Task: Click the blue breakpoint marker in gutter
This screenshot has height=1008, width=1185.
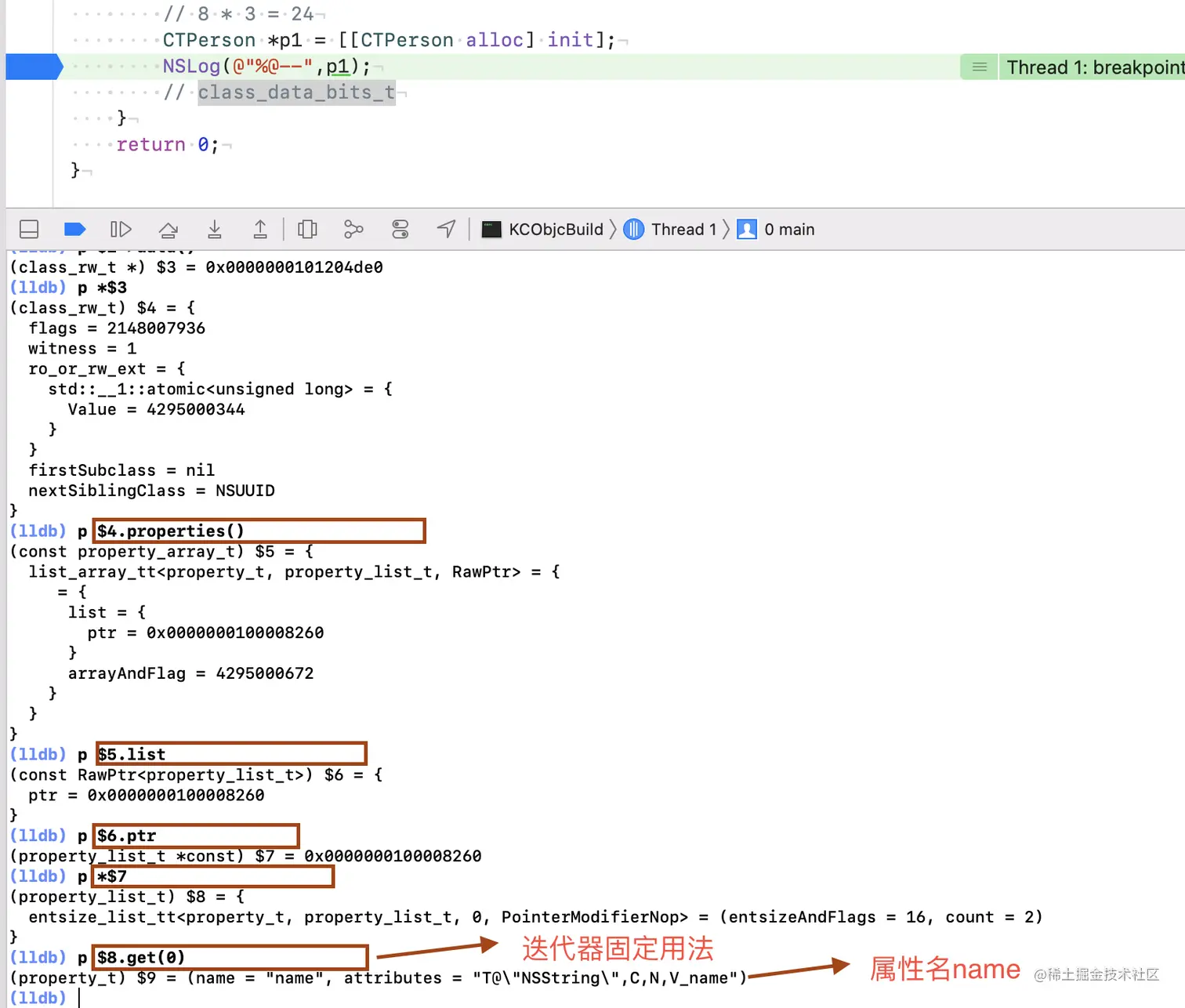Action: [x=34, y=67]
